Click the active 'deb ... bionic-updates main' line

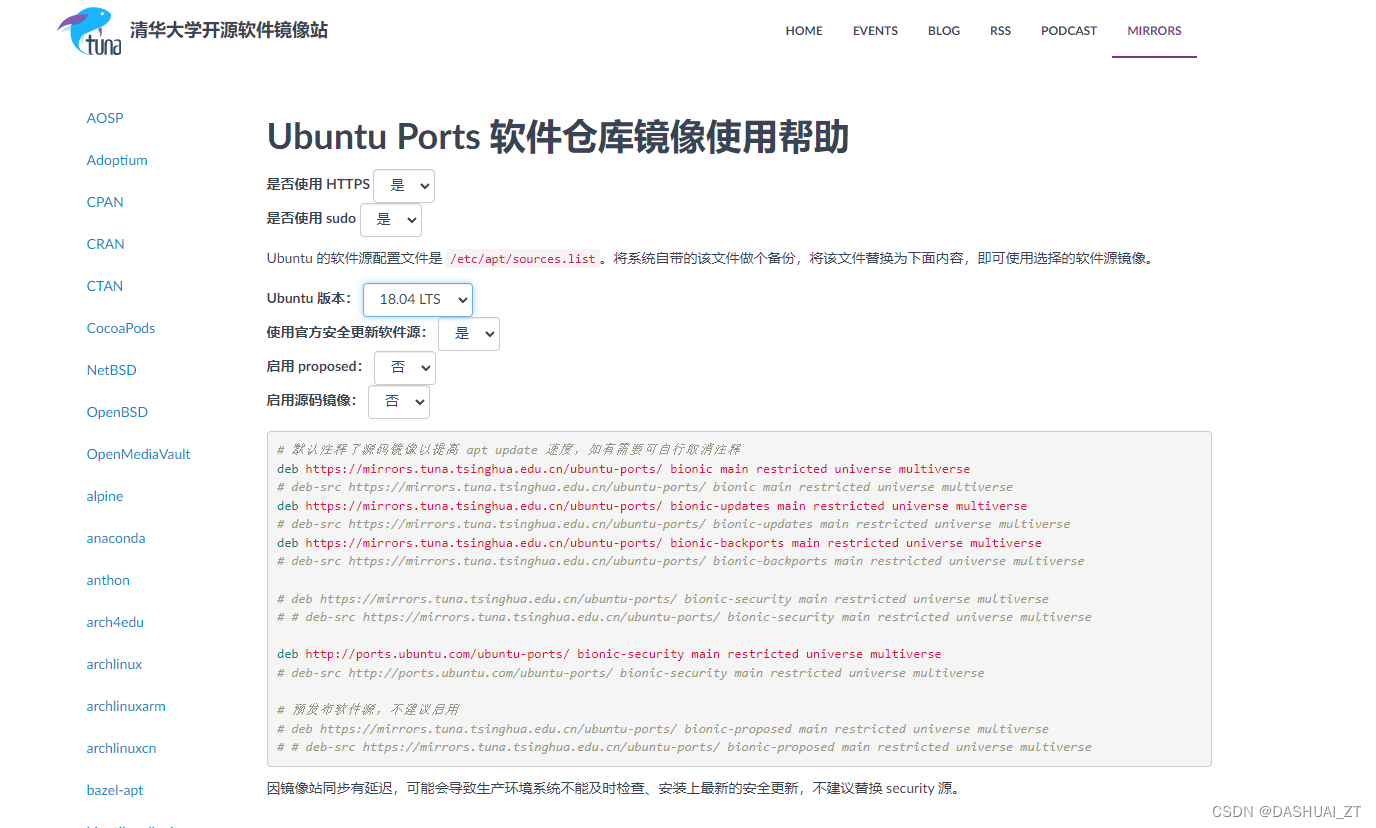point(652,506)
